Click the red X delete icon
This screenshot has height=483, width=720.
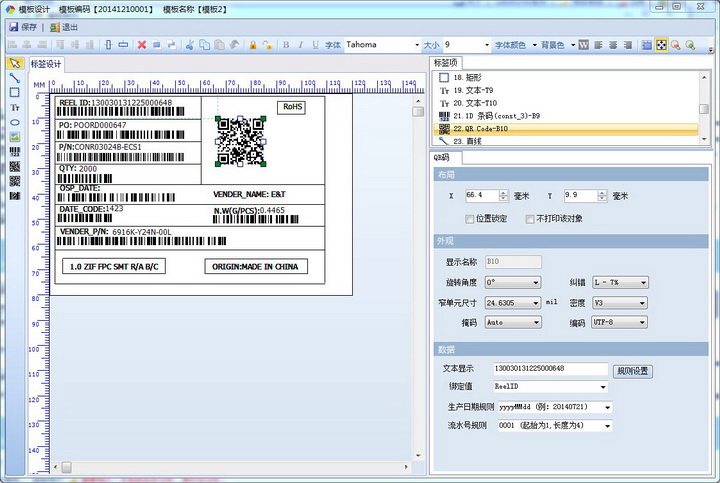(142, 45)
